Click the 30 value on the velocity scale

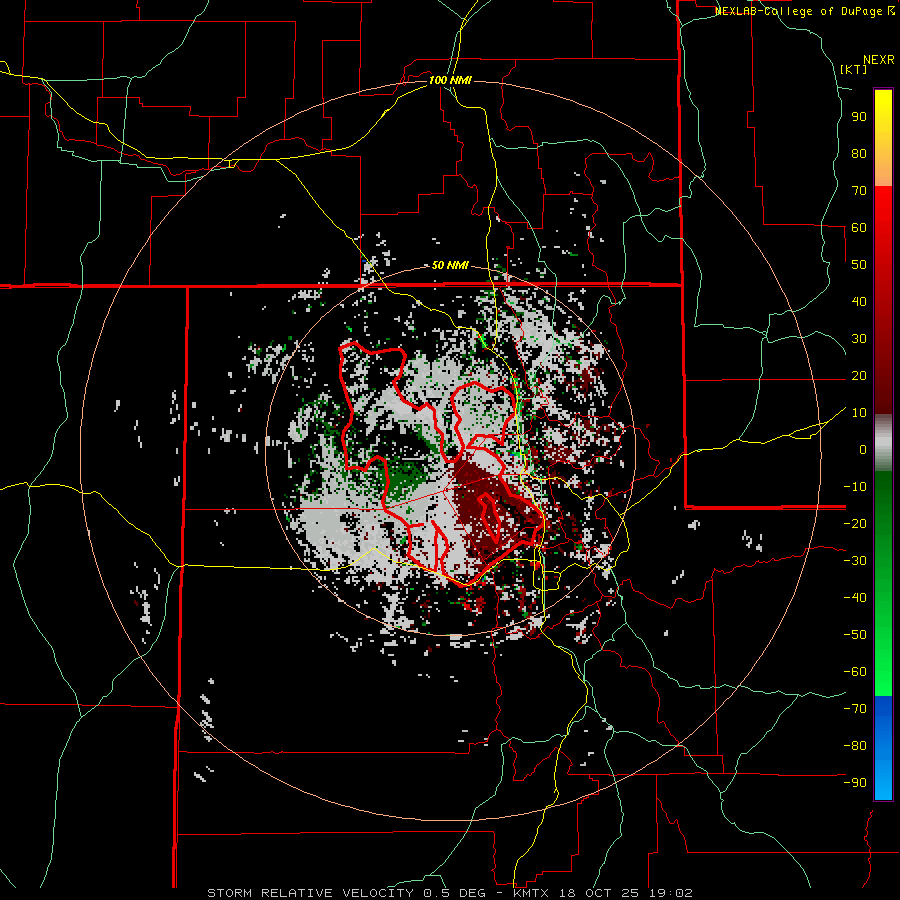859,339
